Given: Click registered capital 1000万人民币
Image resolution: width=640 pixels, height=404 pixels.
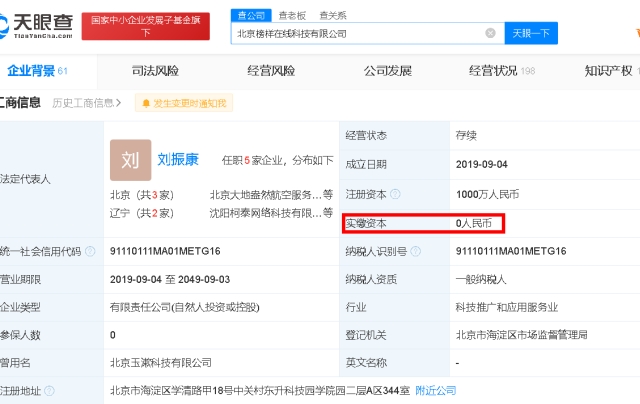Looking at the screenshot, I should coord(487,194).
